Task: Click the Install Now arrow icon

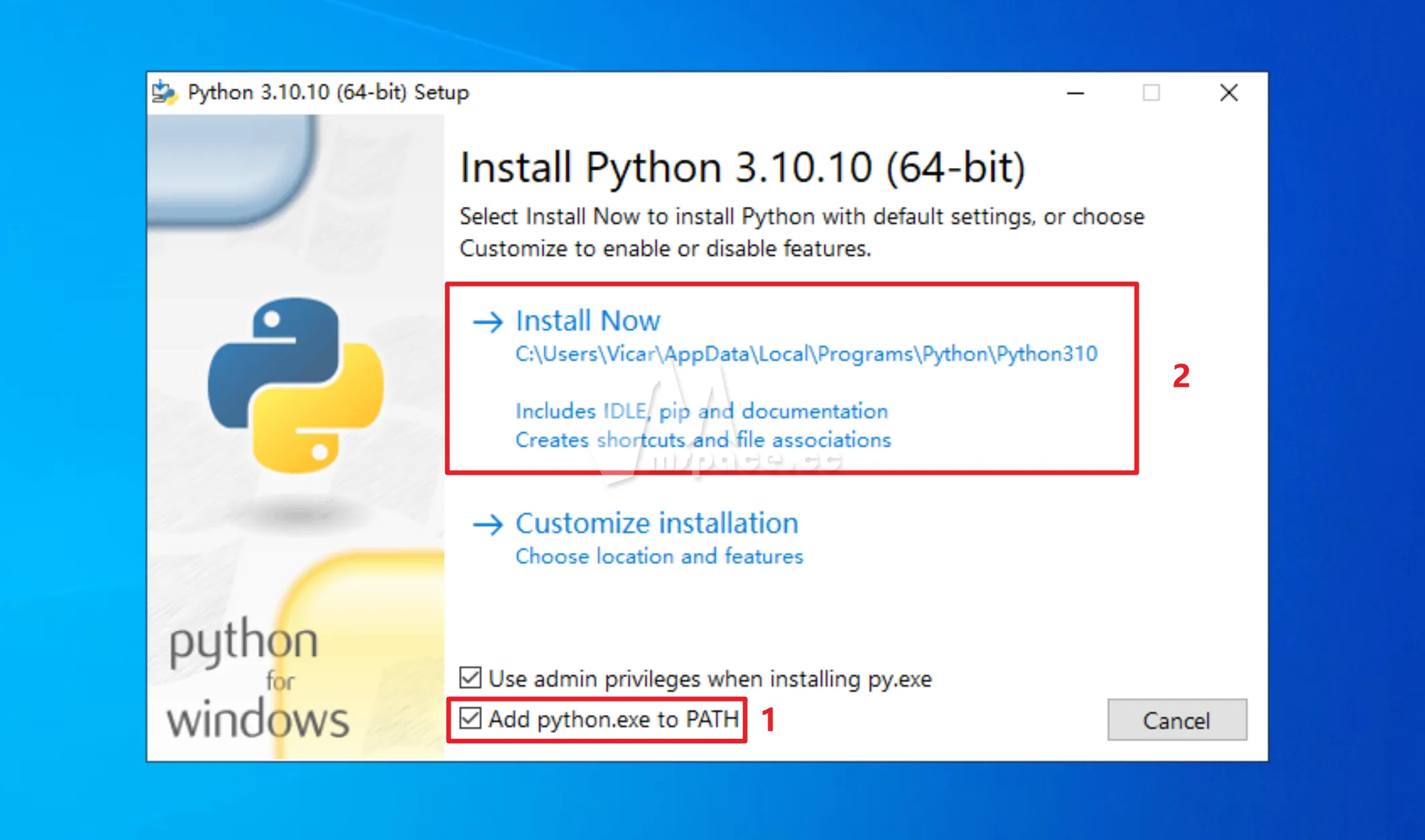Action: pyautogui.click(x=488, y=322)
